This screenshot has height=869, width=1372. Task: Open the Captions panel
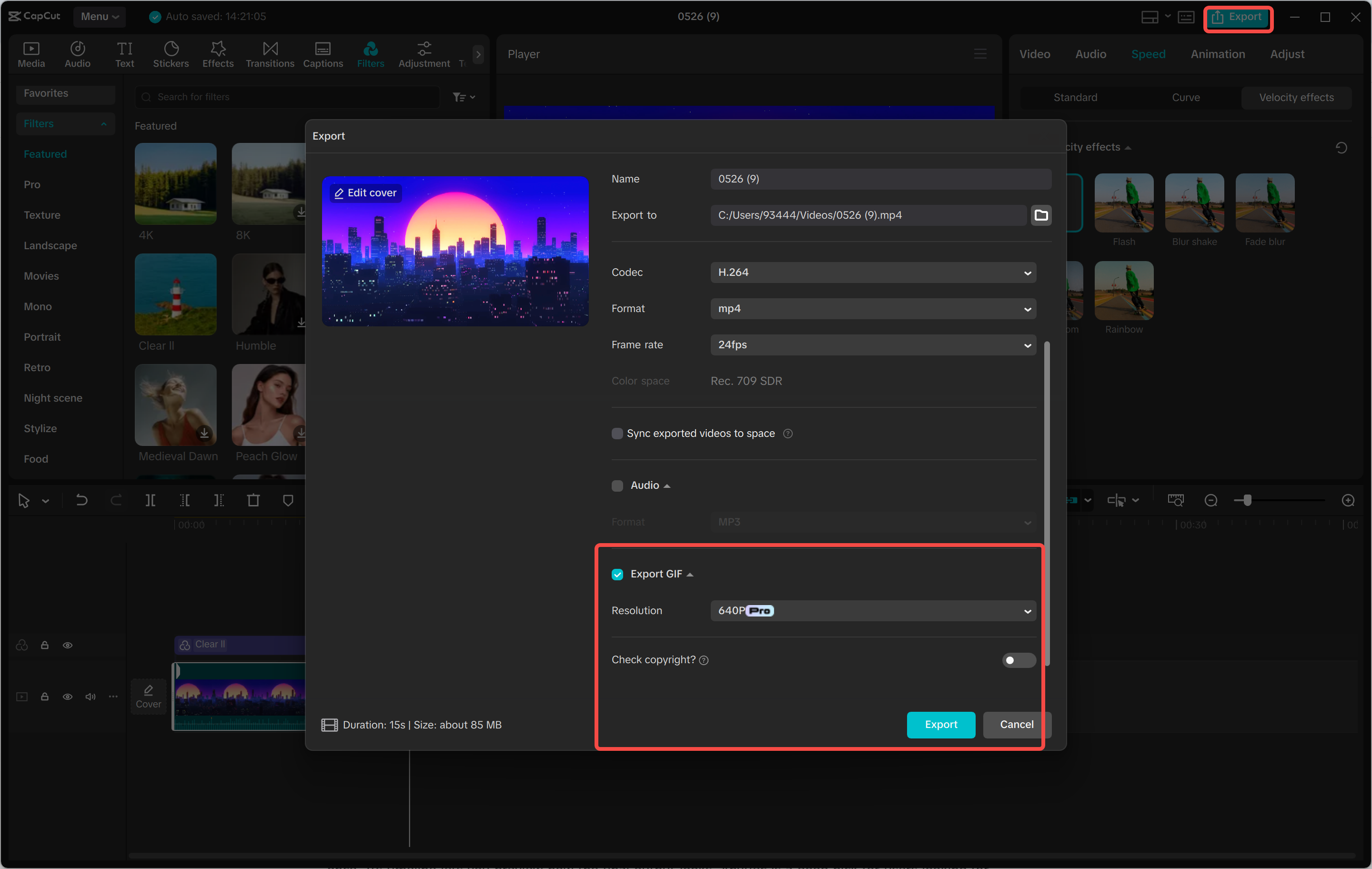[x=323, y=55]
